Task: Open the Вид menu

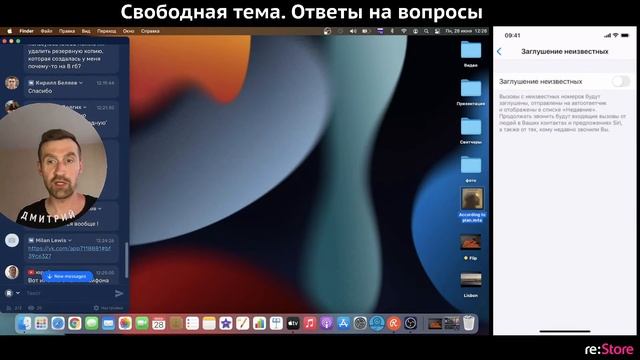Action: (x=86, y=31)
